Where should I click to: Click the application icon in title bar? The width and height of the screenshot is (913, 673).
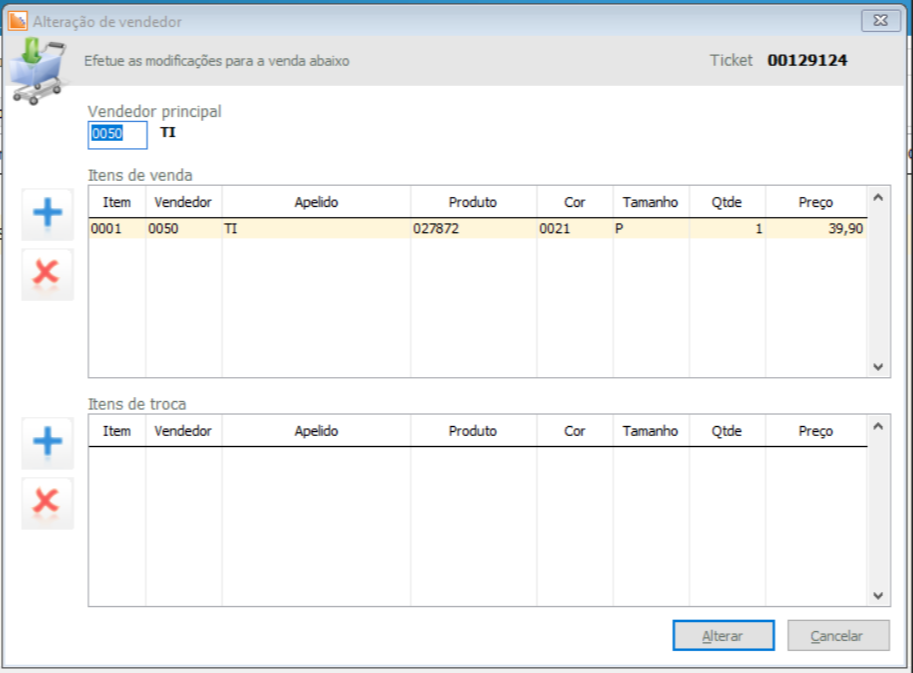(17, 21)
